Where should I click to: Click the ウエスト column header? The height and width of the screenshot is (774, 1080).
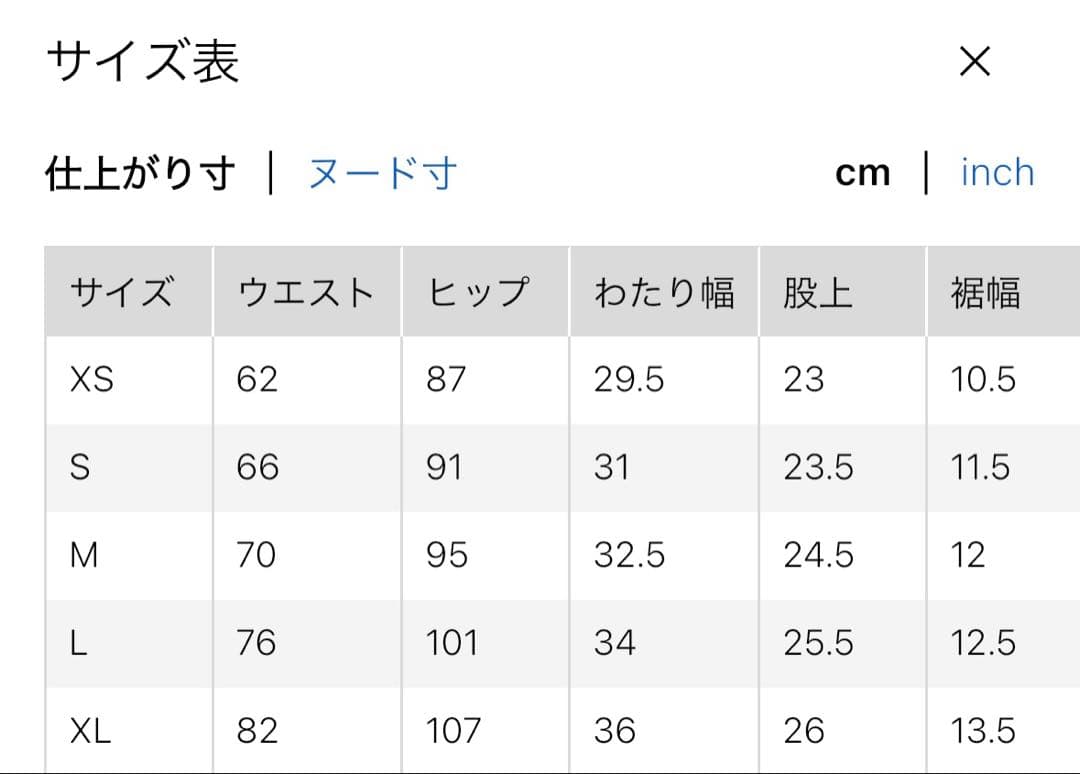click(305, 293)
